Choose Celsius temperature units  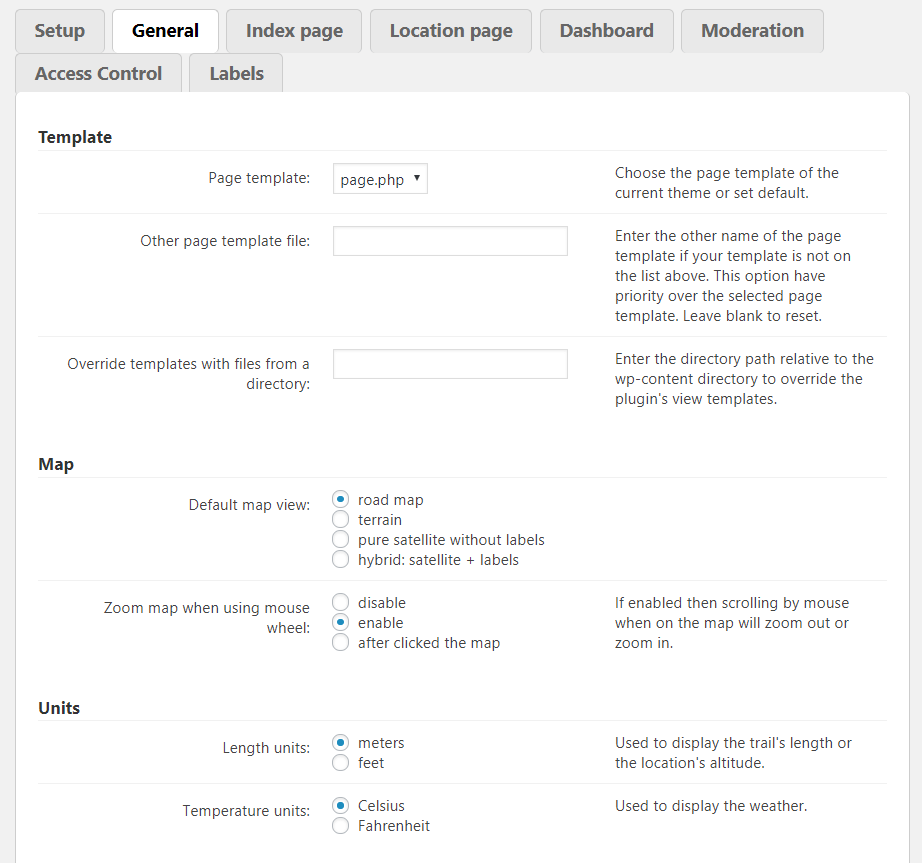(x=341, y=806)
